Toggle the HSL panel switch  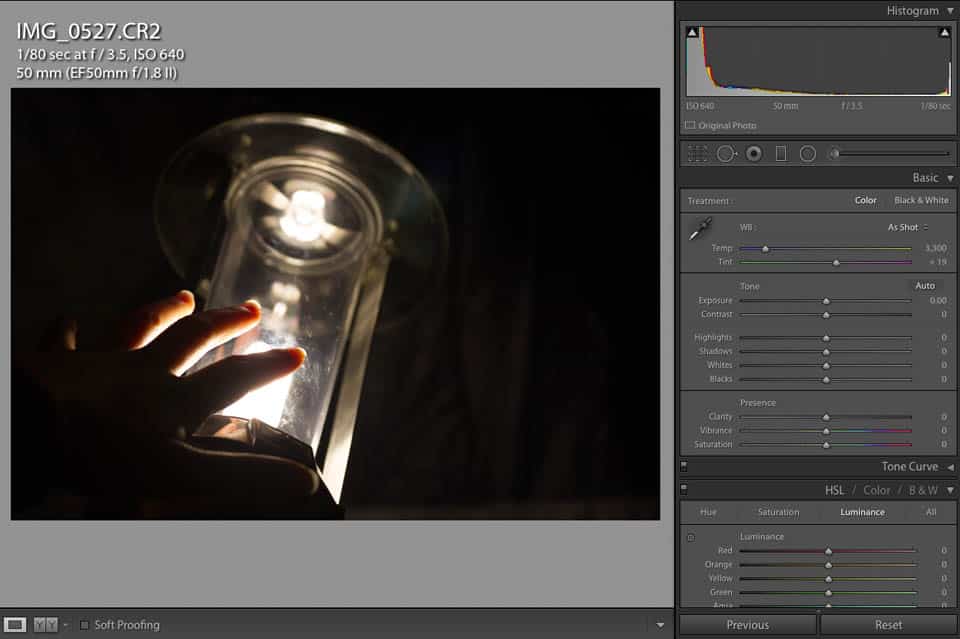pyautogui.click(x=684, y=489)
